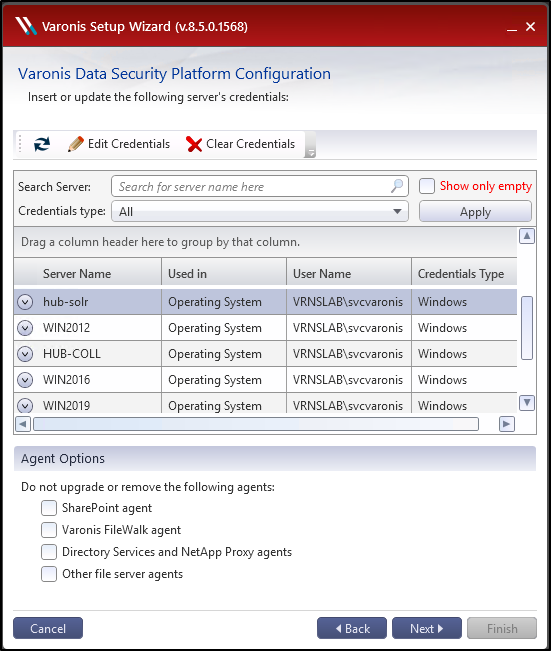Go Back to the previous wizard step
This screenshot has width=551, height=651.
point(352,628)
